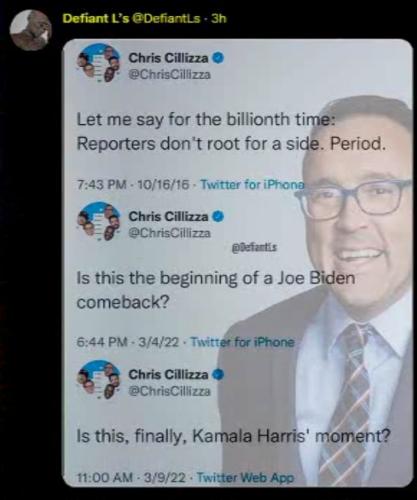Click verified badge on first Cillizza tweet
This screenshot has width=417, height=500.
(218, 58)
